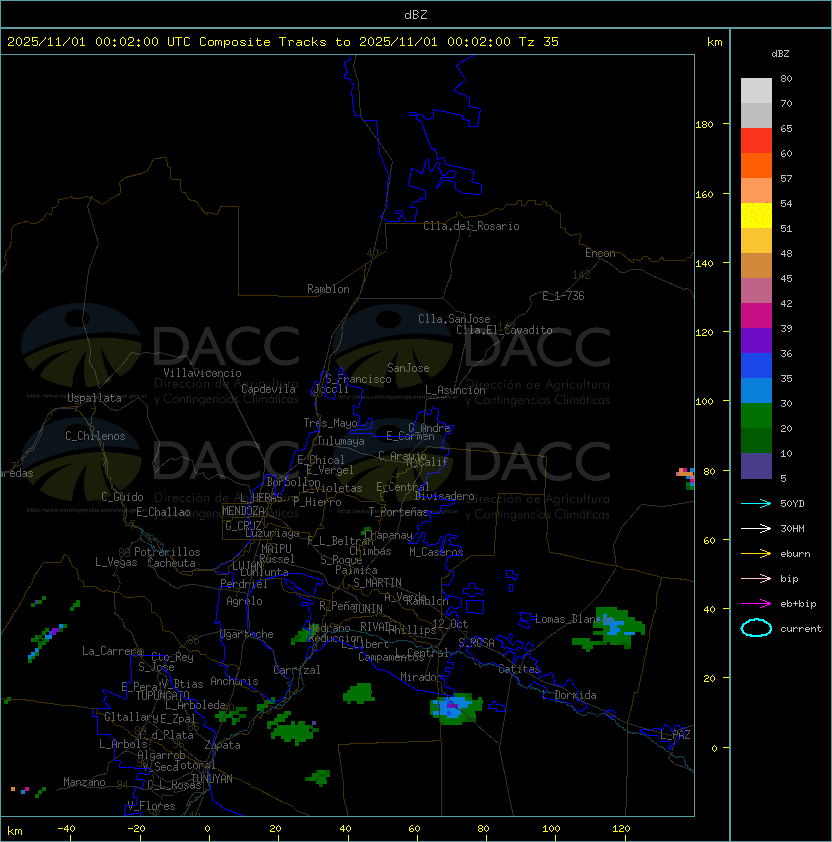Click the white 30HM arrow legend icon

click(756, 528)
